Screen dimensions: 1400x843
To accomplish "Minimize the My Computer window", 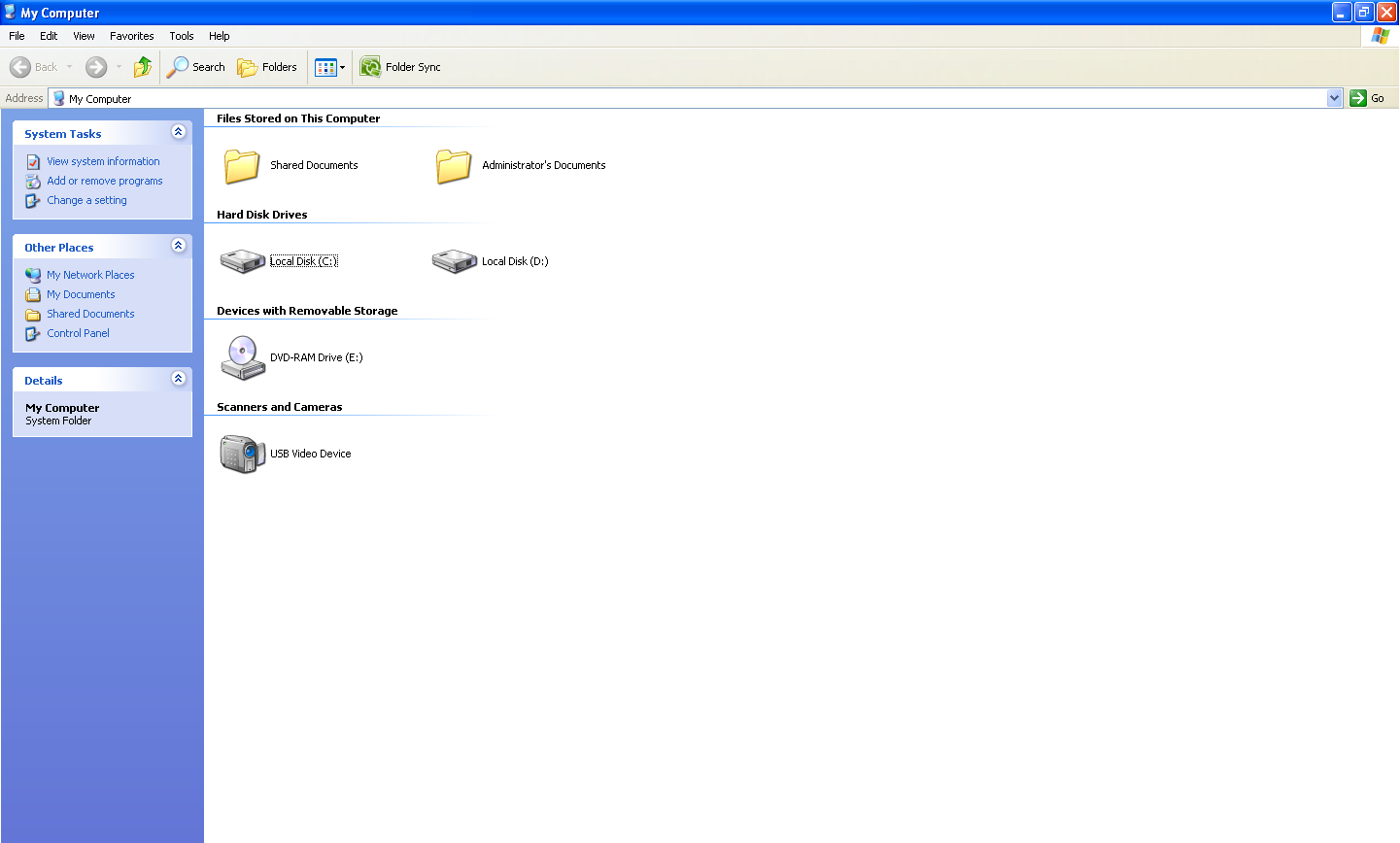I will [x=1342, y=13].
